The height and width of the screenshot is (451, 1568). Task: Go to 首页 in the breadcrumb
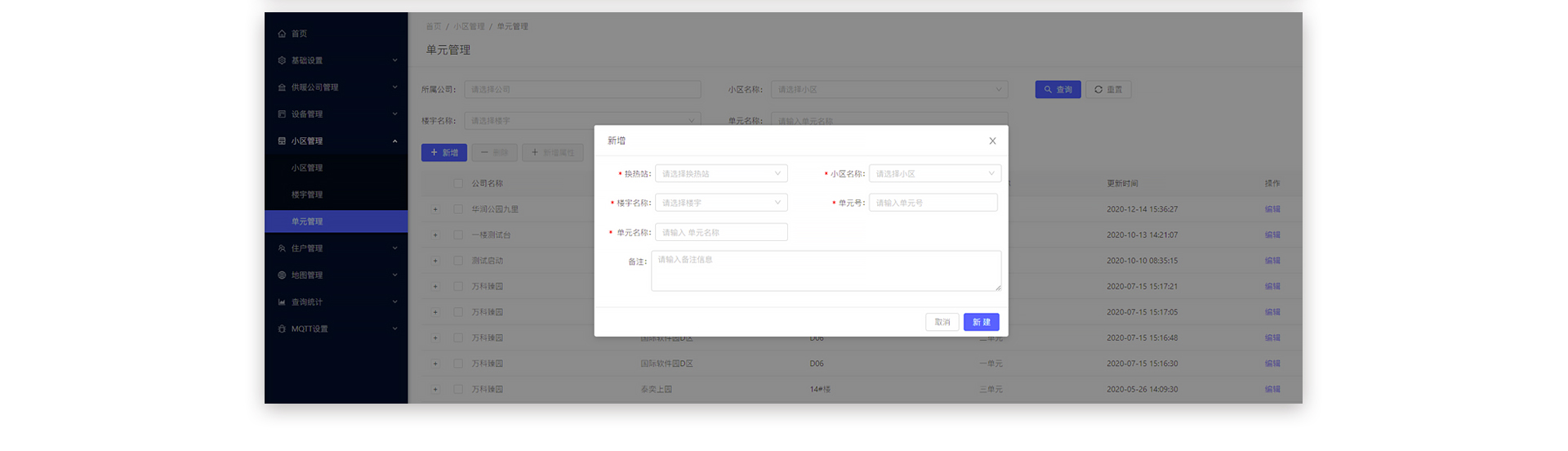tap(433, 27)
